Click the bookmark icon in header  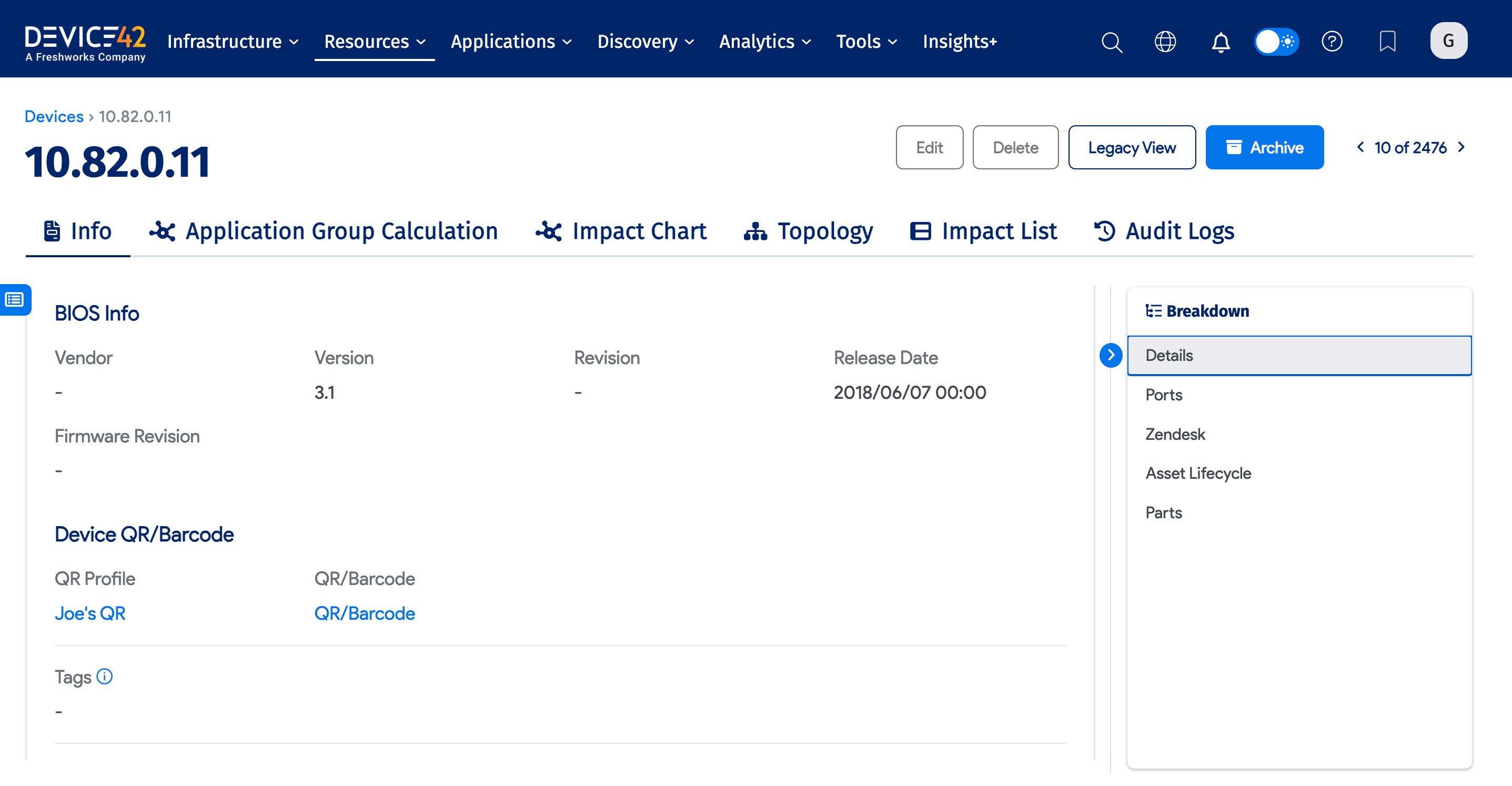click(1386, 42)
